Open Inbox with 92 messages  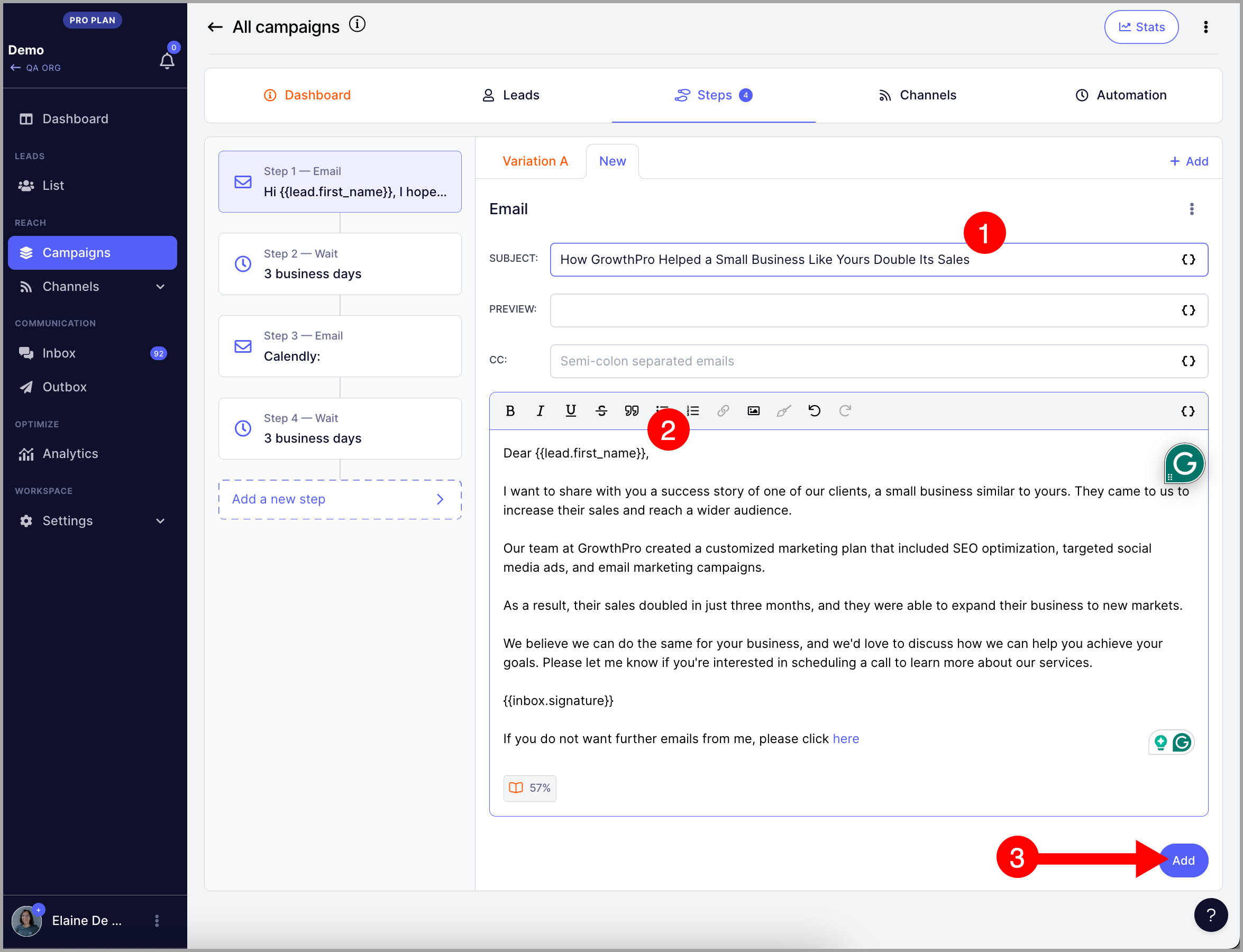click(93, 354)
